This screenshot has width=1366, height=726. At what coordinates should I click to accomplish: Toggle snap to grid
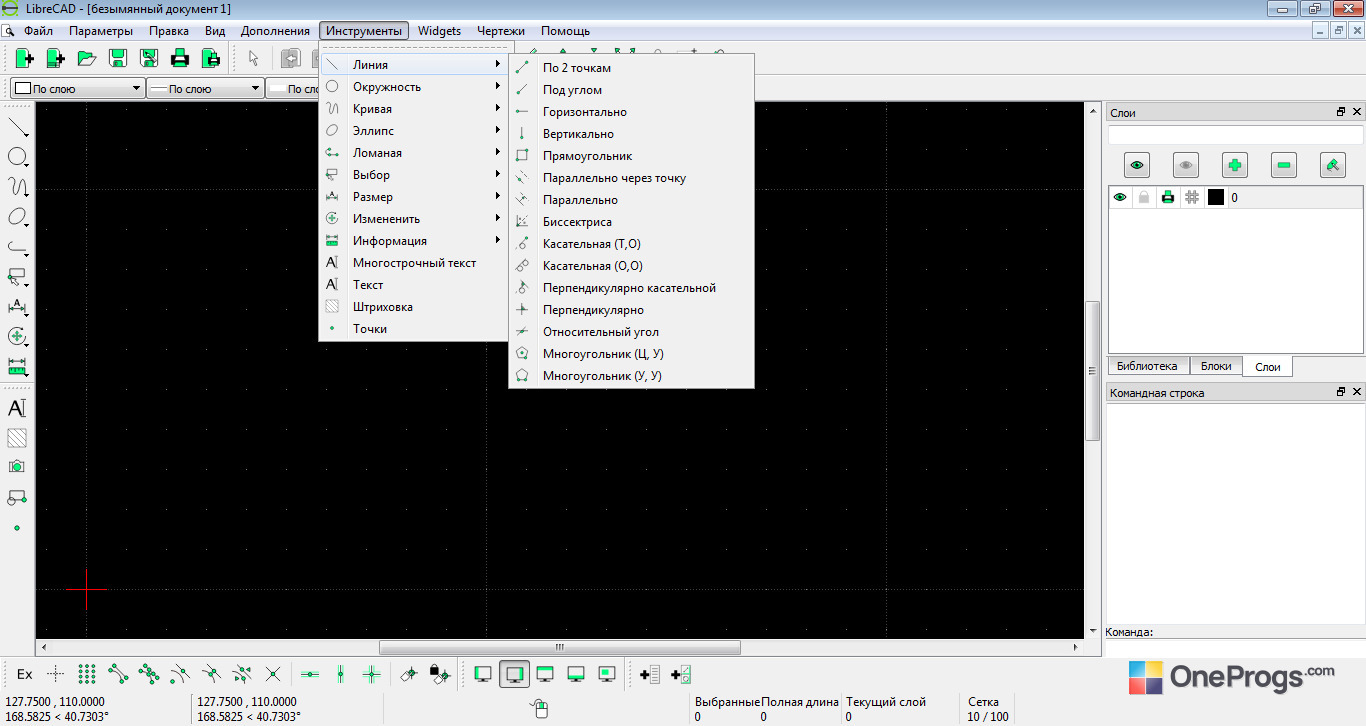[x=87, y=674]
